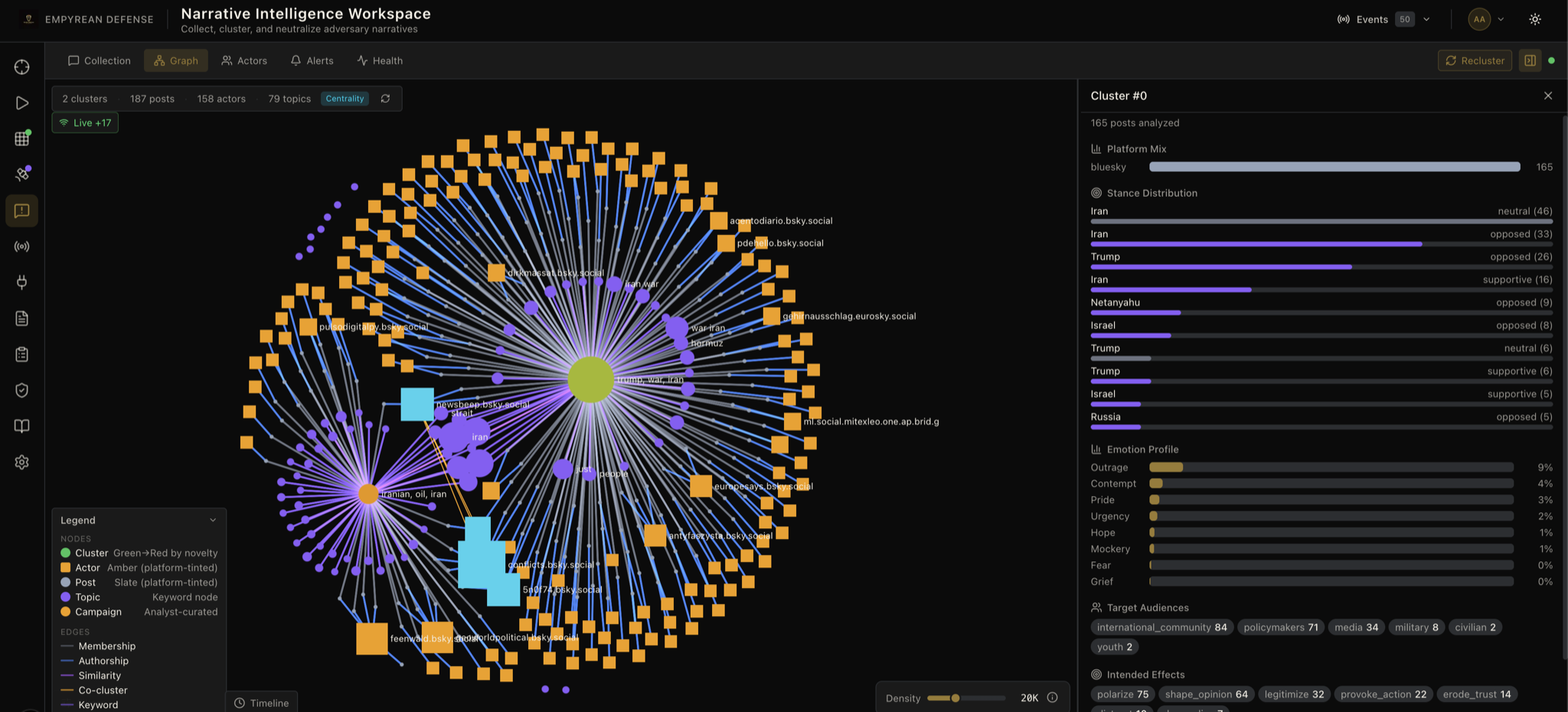Click the 2 clusters stat
The width and height of the screenshot is (1568, 712).
pos(85,99)
